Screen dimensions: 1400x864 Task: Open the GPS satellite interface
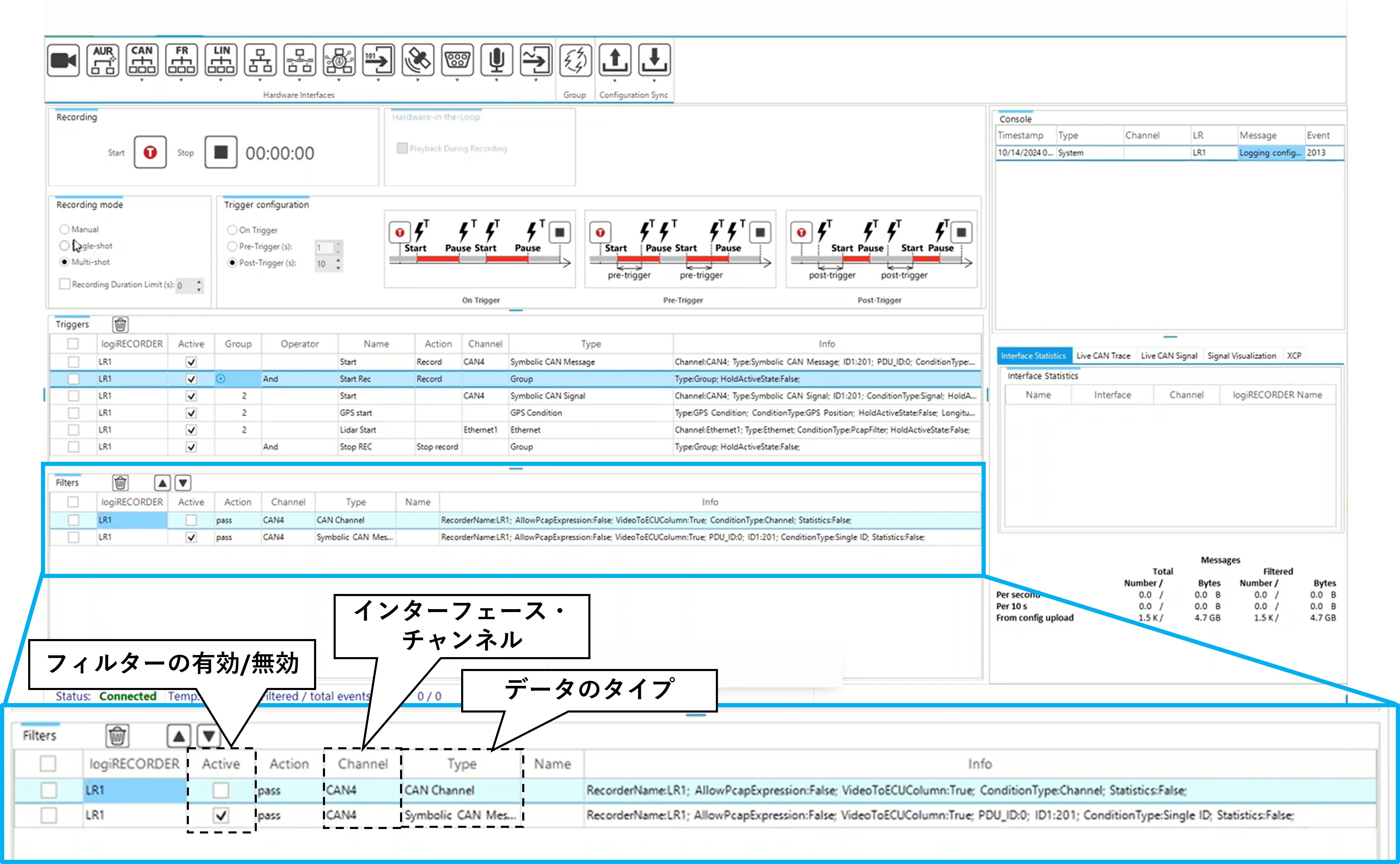[418, 60]
